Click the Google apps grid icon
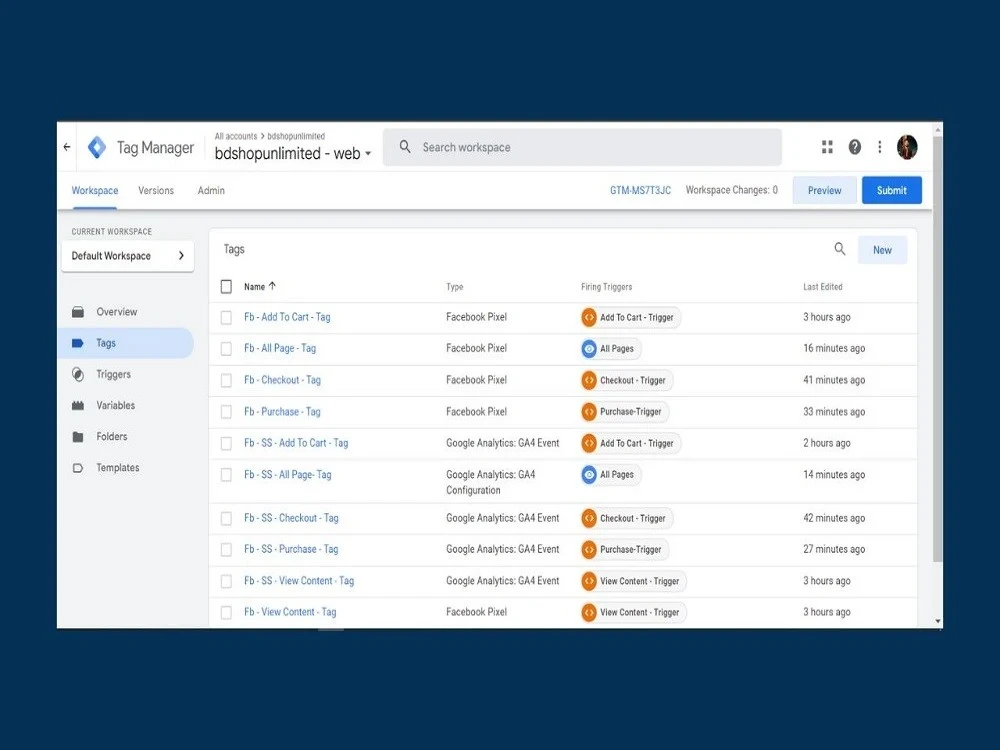Image resolution: width=1000 pixels, height=750 pixels. 827,146
